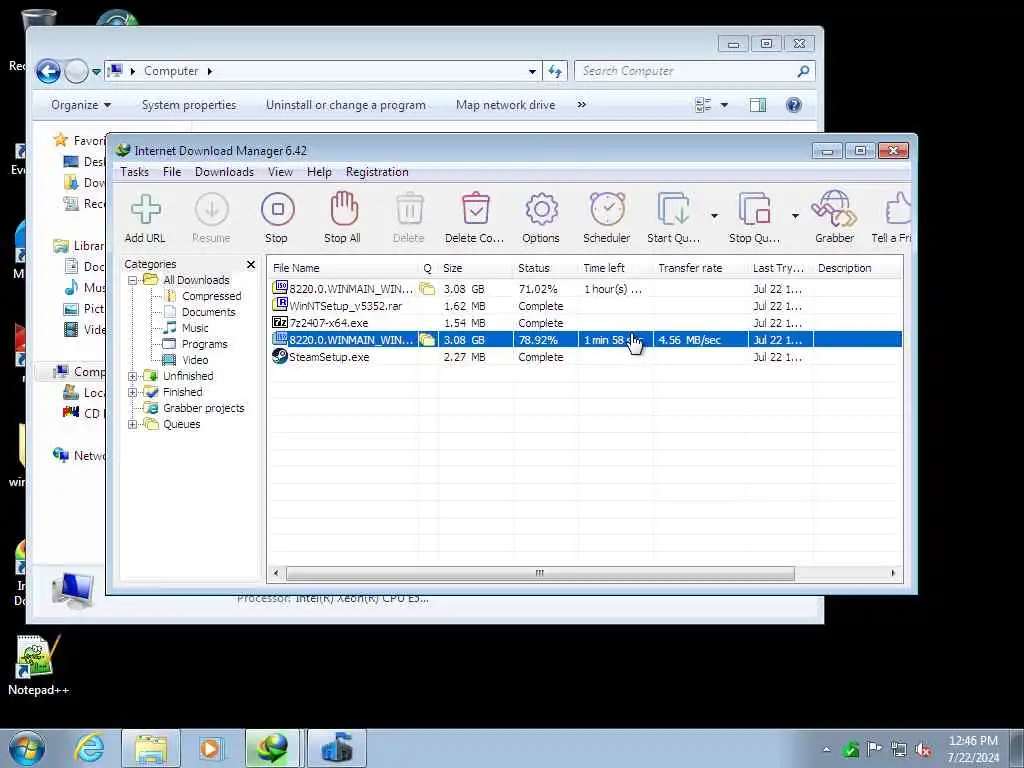Select the Compressed category

(x=212, y=296)
